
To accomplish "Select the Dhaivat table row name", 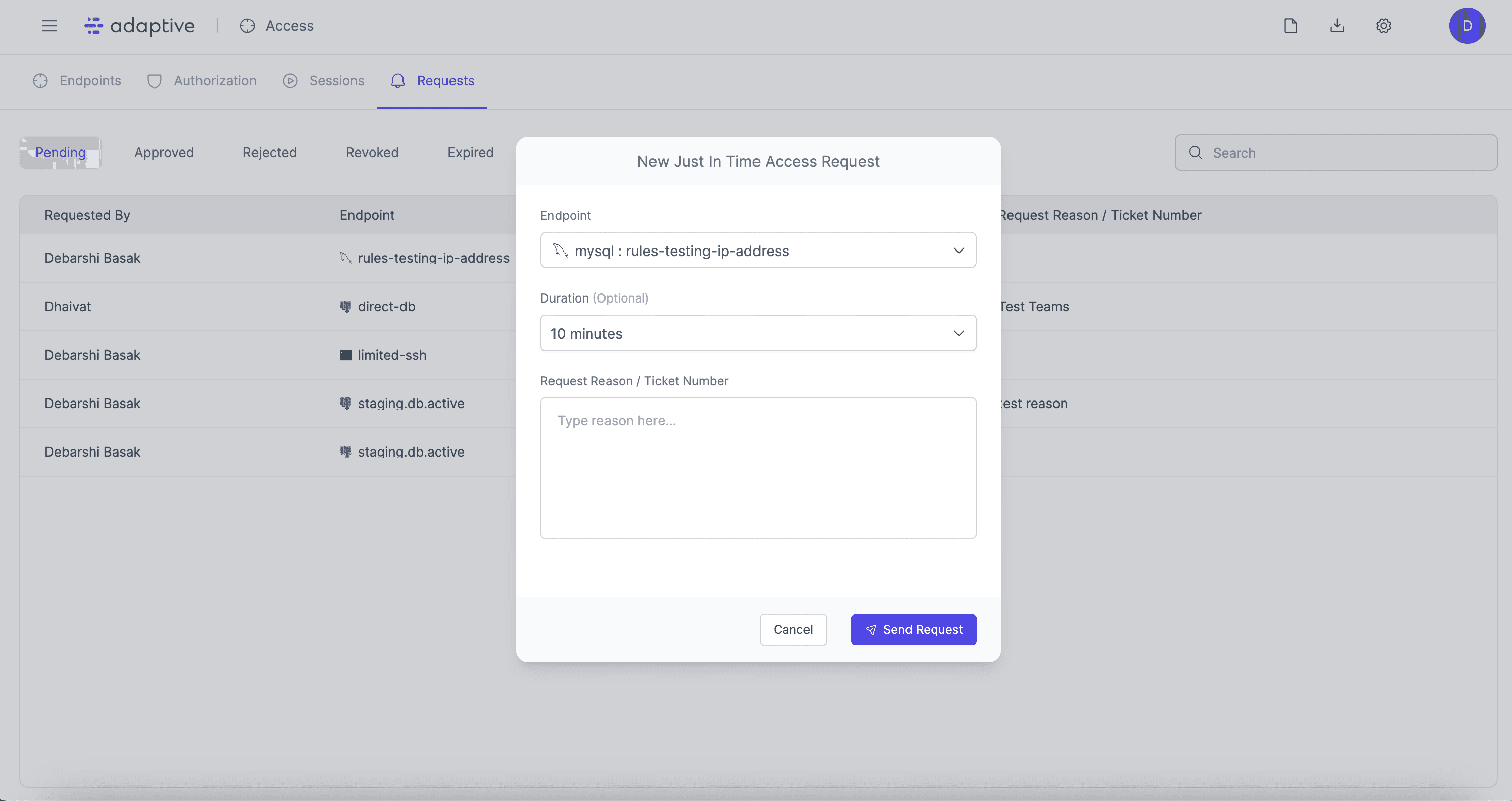I will click(68, 307).
